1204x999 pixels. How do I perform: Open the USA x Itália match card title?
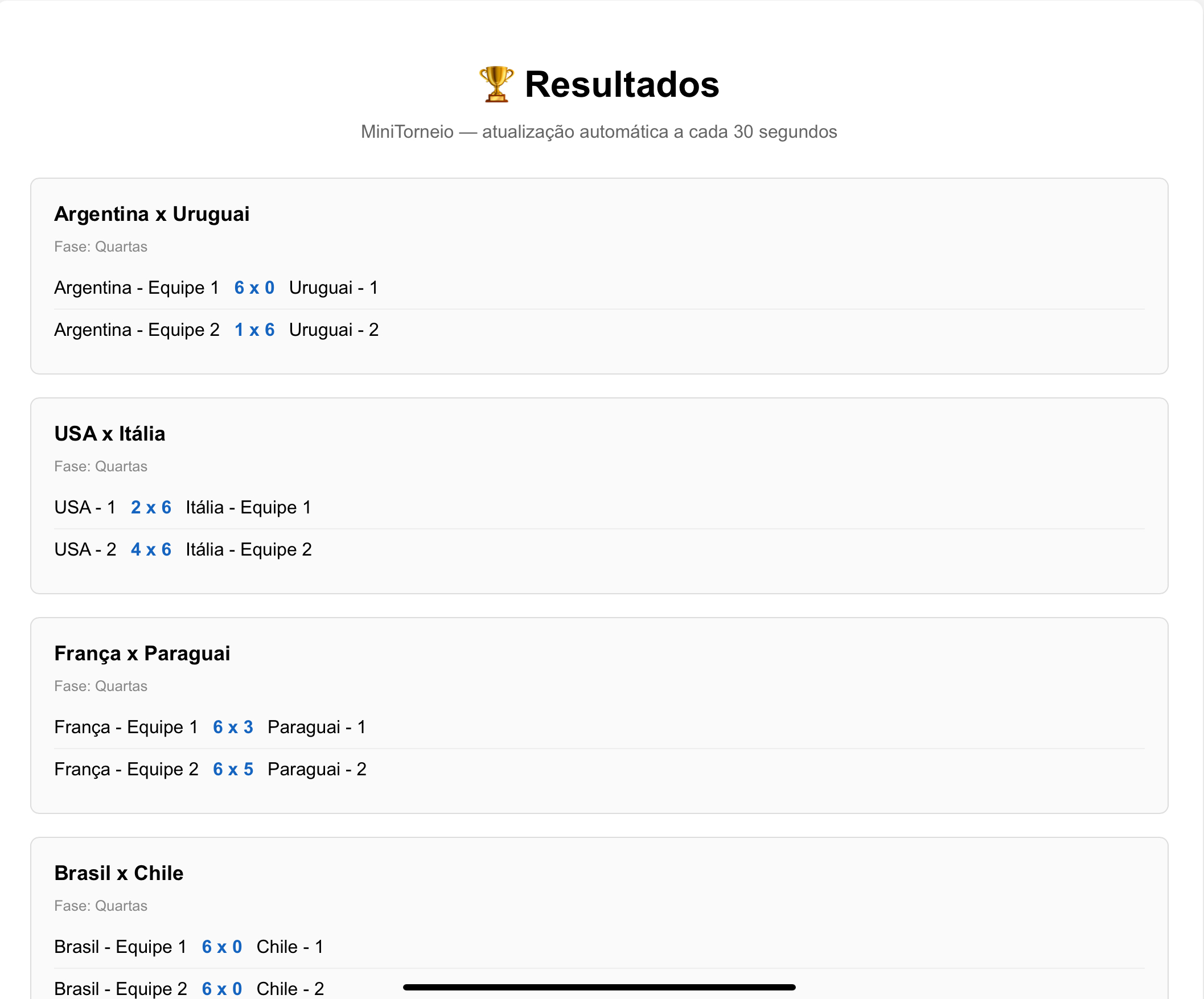click(x=109, y=433)
